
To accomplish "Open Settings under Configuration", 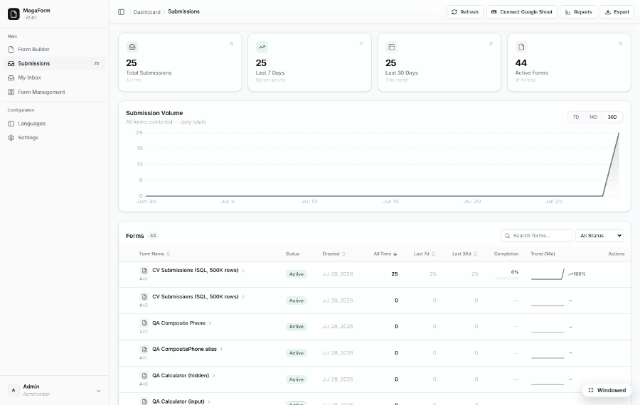I will [x=54, y=138].
